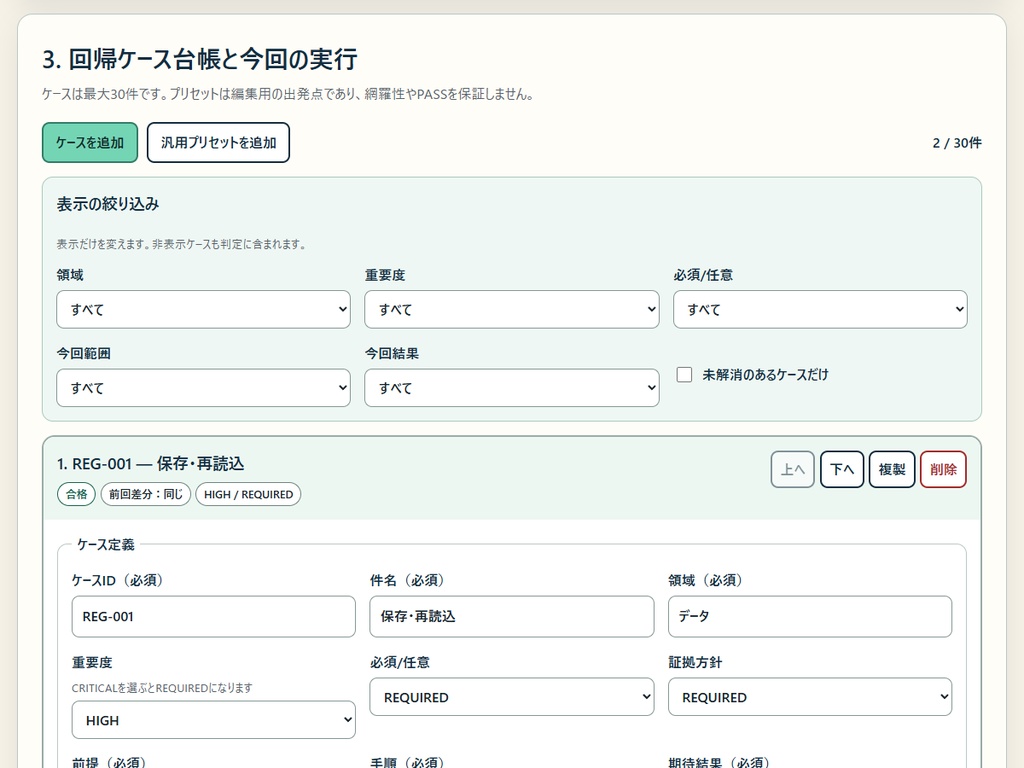The image size is (1024, 768).
Task: Open the 今回範囲 filter dropdown
Action: [x=203, y=388]
